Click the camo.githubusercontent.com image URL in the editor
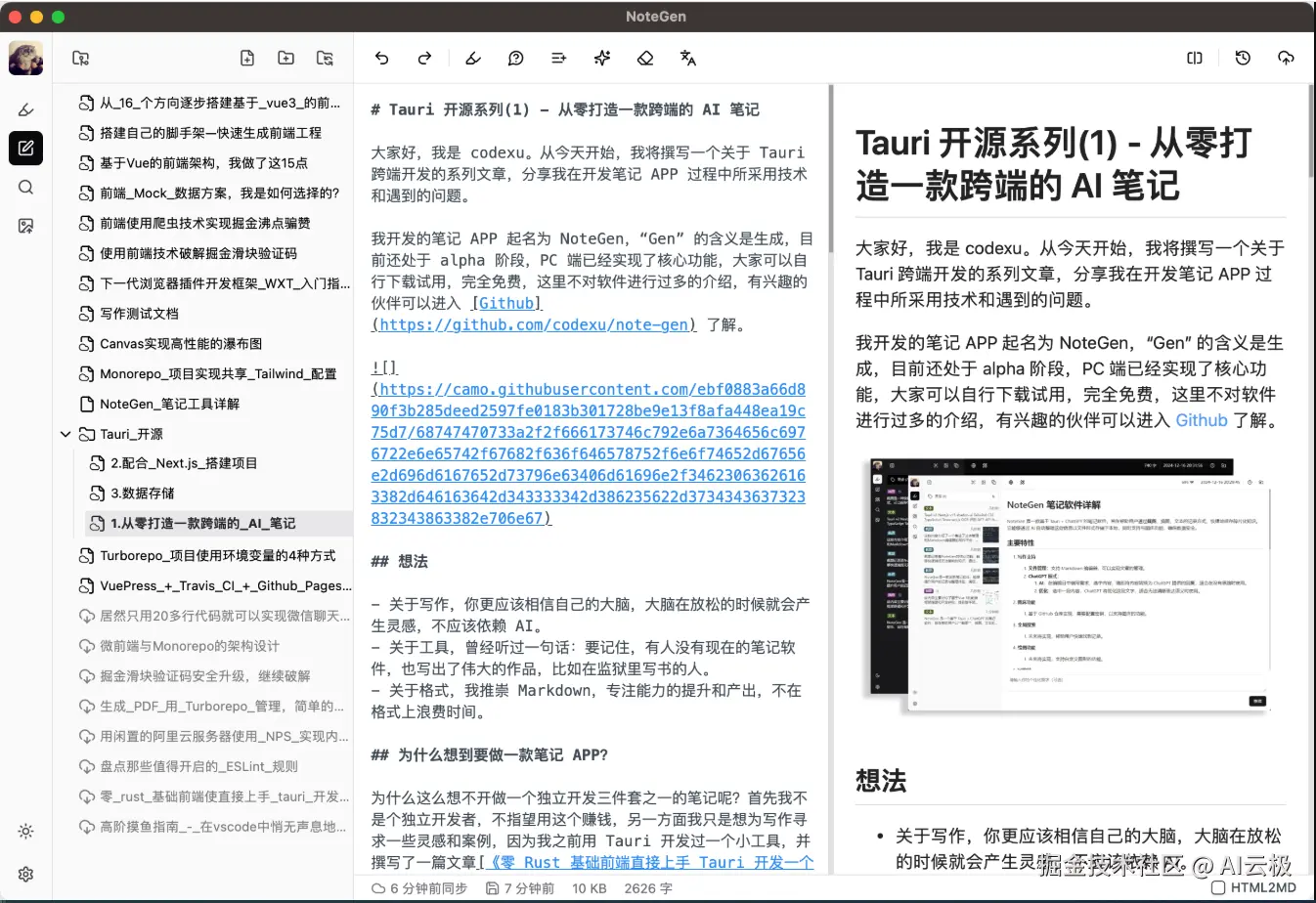 point(589,453)
